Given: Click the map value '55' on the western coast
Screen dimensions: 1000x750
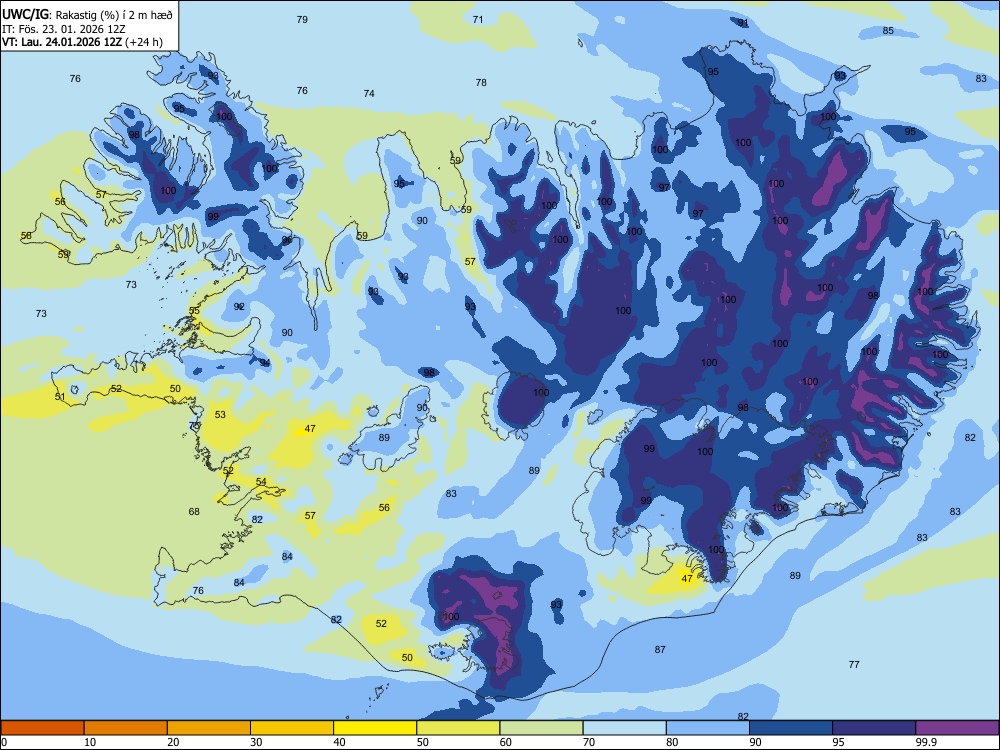Looking at the screenshot, I should [195, 311].
